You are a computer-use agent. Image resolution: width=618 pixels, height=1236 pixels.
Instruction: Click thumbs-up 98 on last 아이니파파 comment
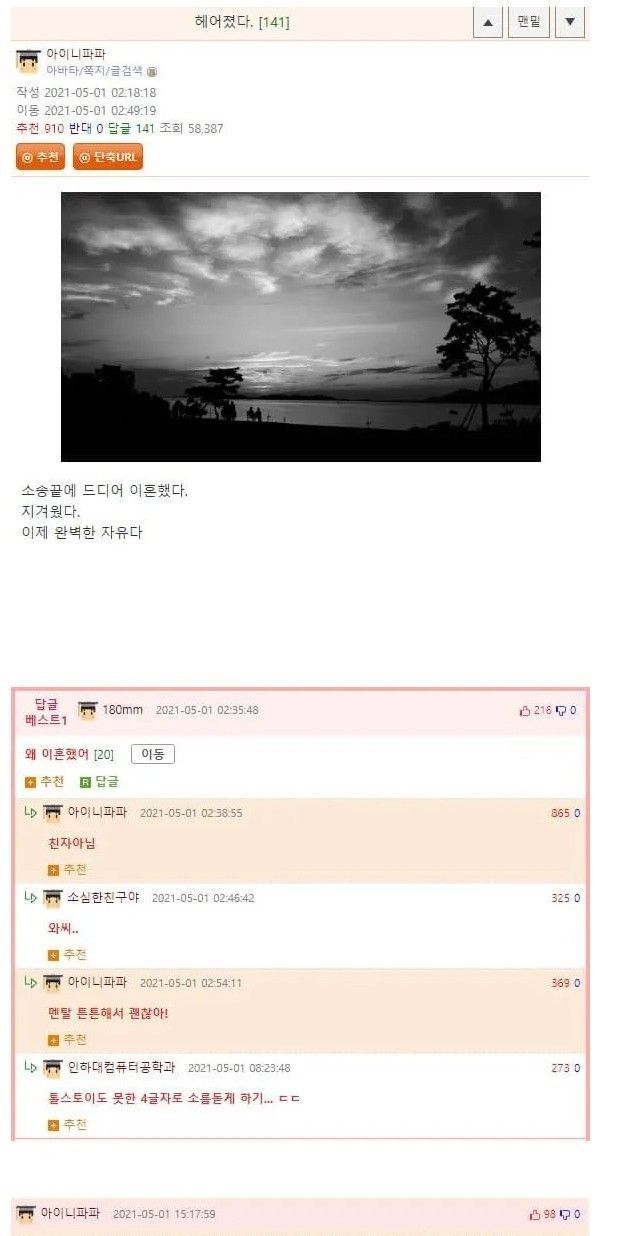534,1215
